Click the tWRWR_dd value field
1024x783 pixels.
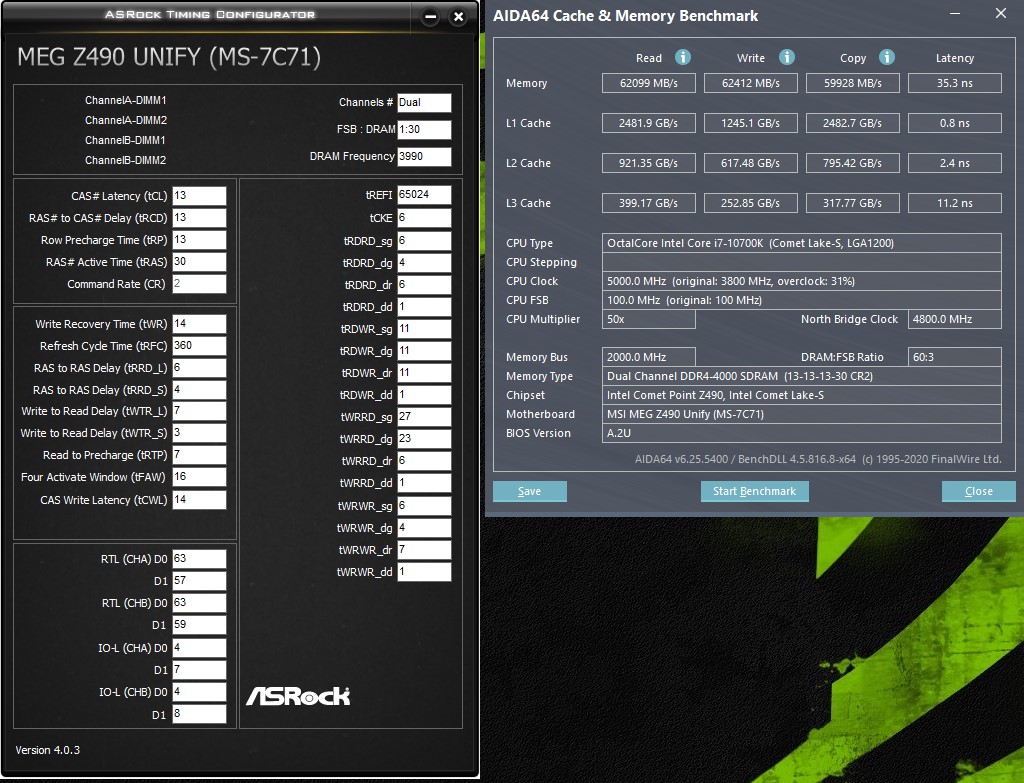pyautogui.click(x=424, y=572)
